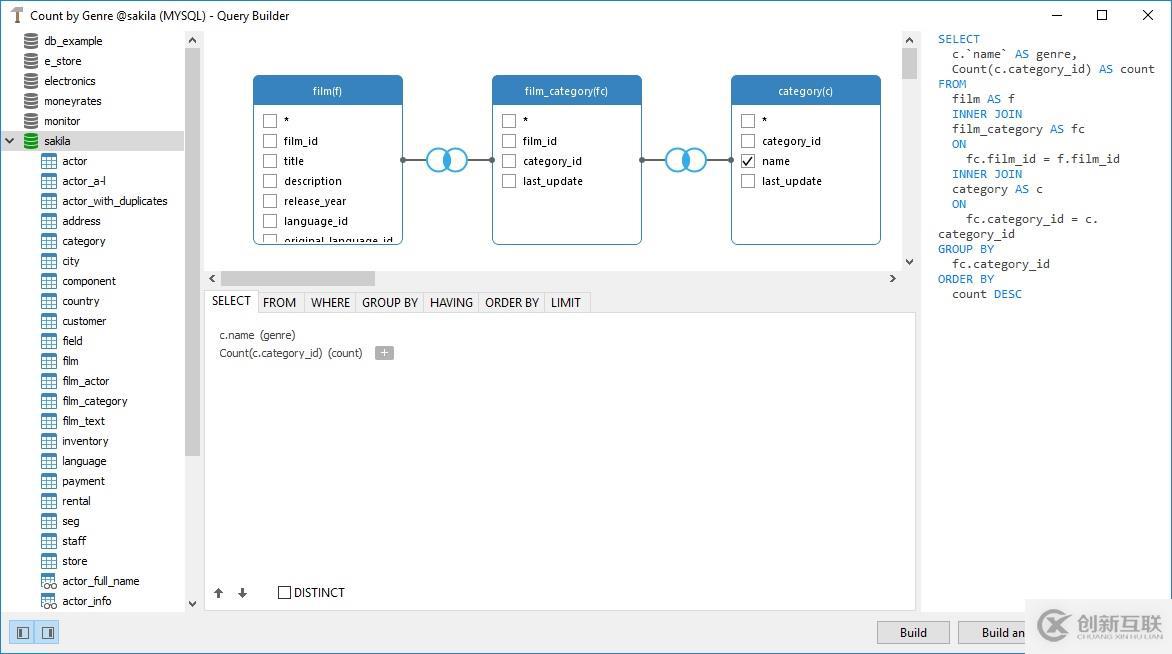Open the SELECT tab
The image size is (1172, 654).
tap(231, 301)
